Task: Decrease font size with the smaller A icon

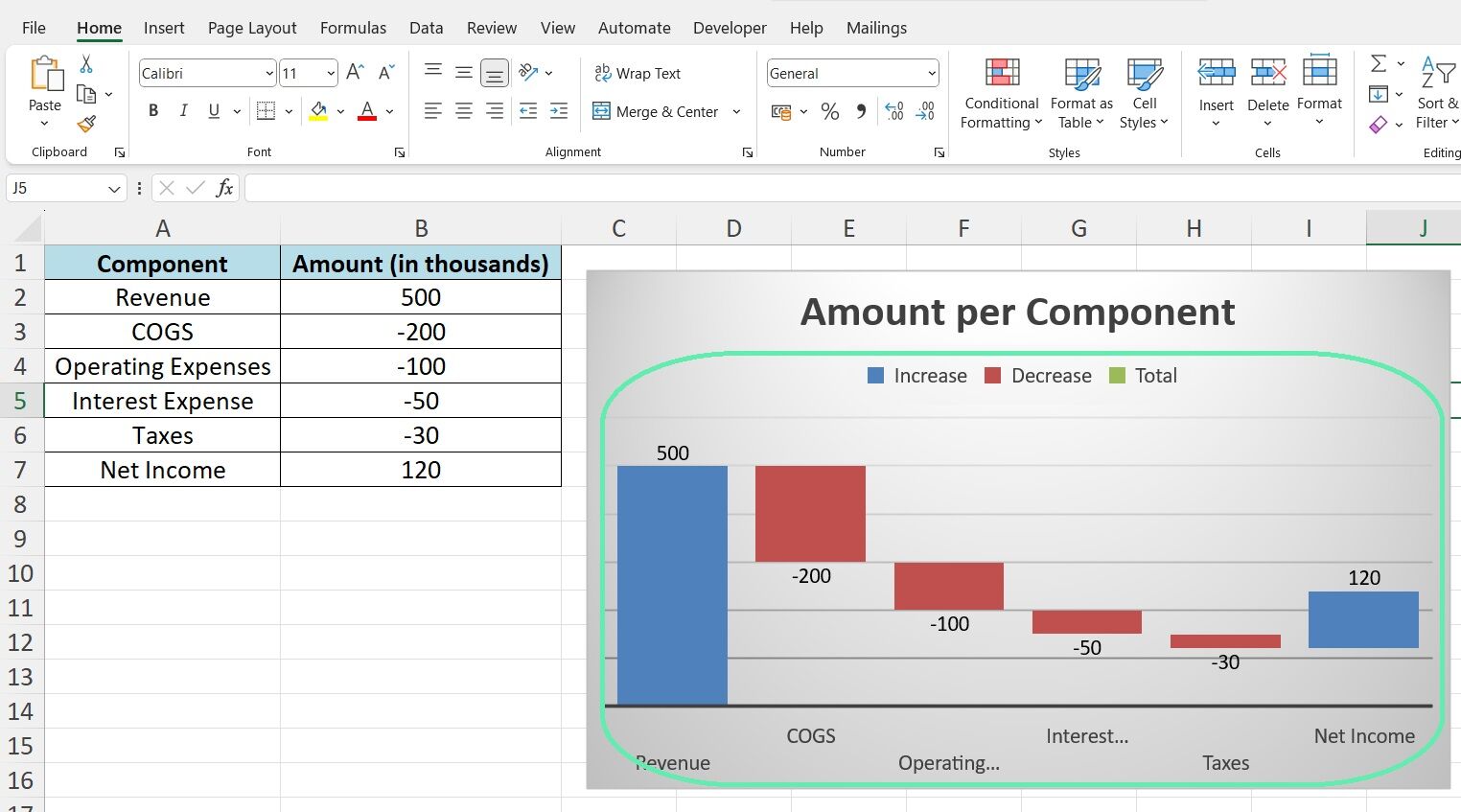Action: coord(386,73)
